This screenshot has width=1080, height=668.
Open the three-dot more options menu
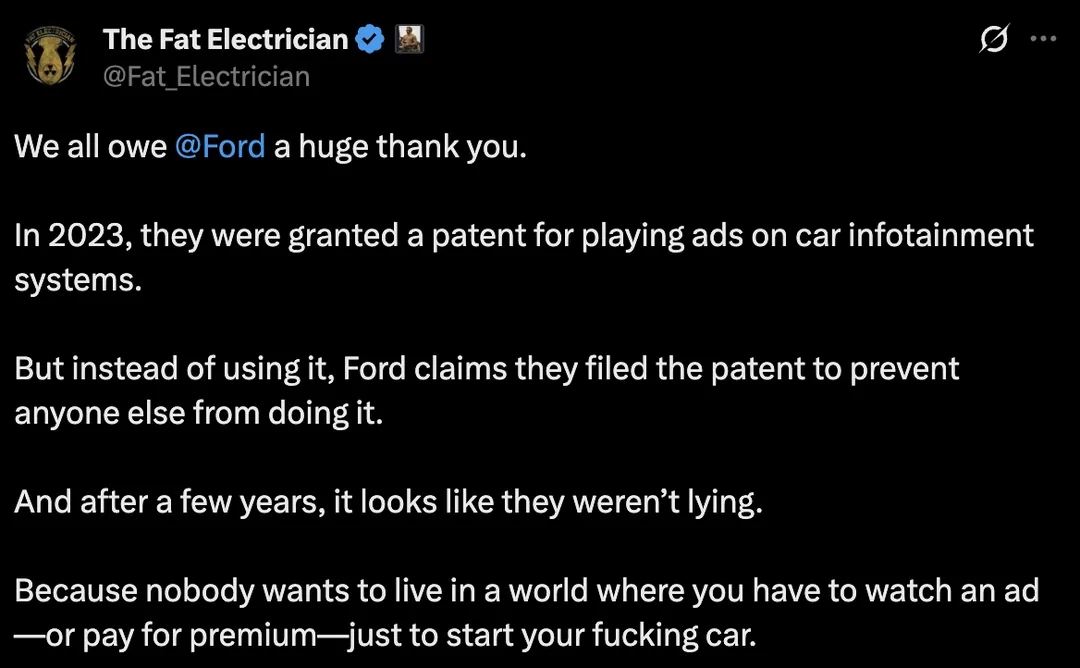click(1043, 39)
